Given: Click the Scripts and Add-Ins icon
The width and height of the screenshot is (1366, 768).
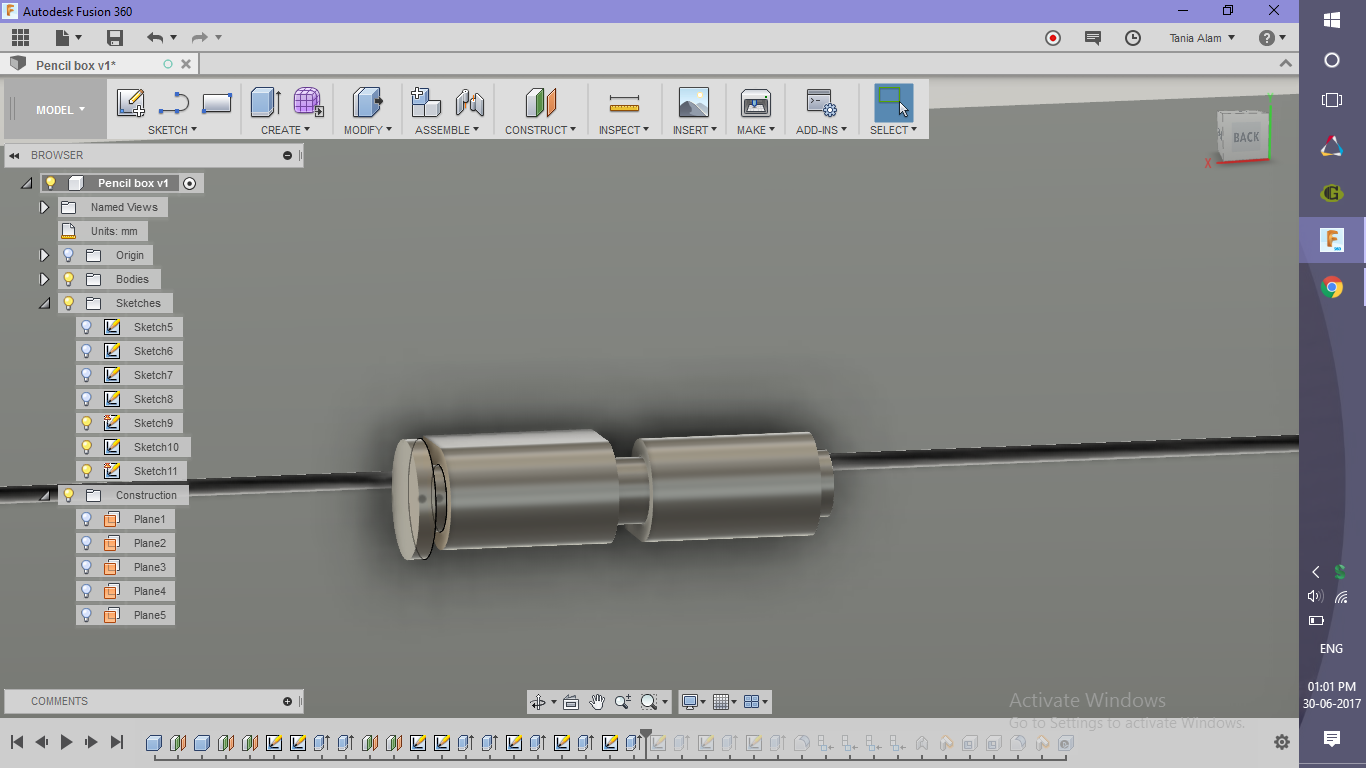Looking at the screenshot, I should click(821, 103).
